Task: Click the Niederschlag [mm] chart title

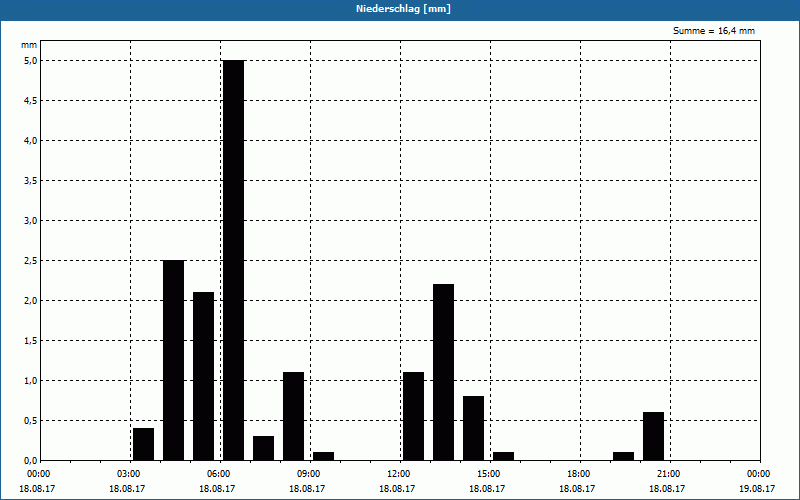Action: pos(403,9)
